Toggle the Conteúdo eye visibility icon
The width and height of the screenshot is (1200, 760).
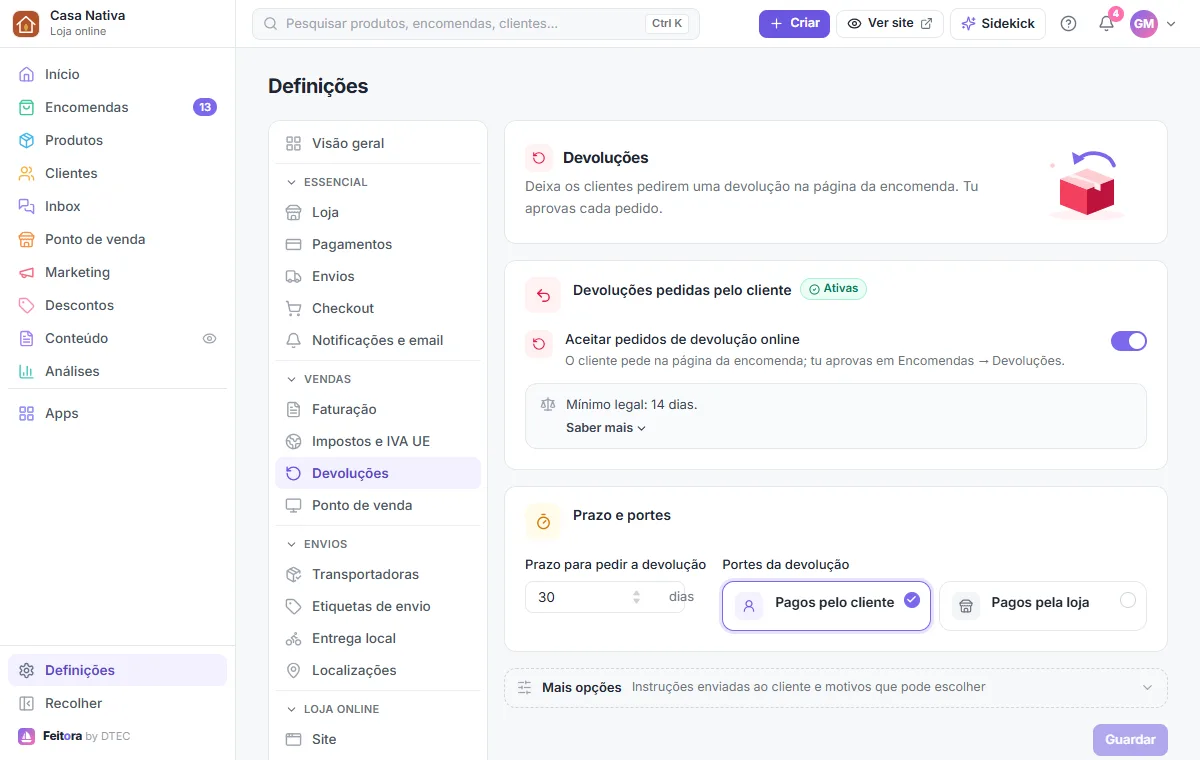point(209,338)
